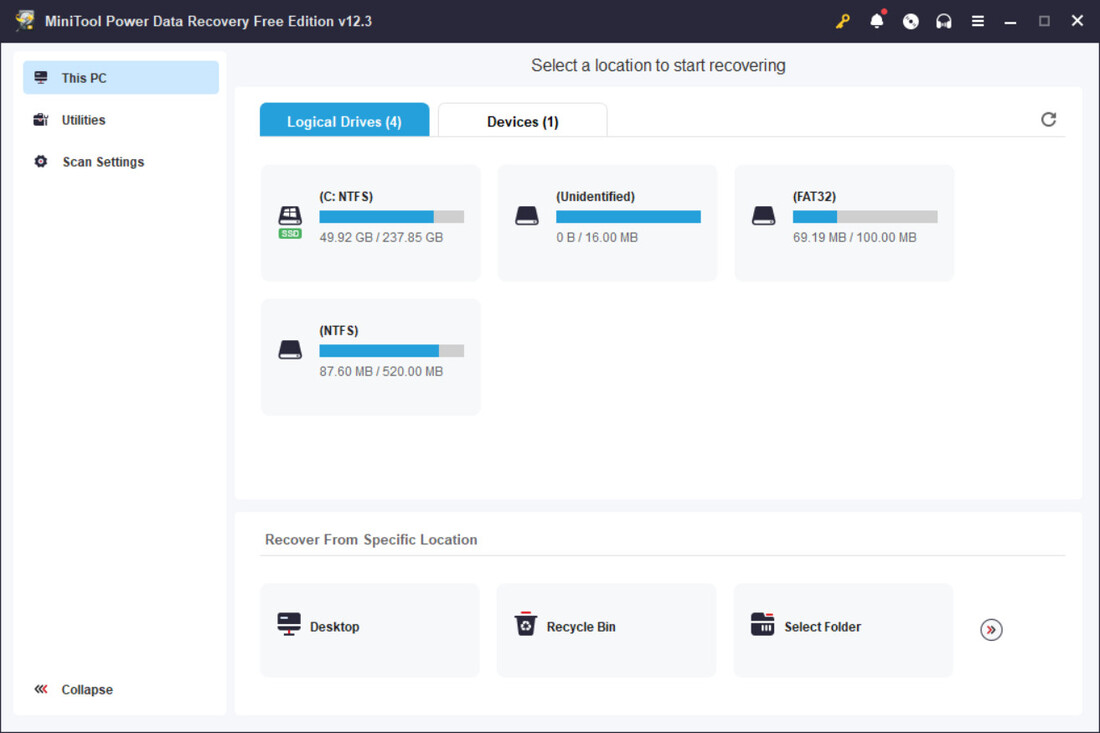Click the Unidentified drive icon
Viewport: 1100px width, 733px height.
click(x=527, y=215)
